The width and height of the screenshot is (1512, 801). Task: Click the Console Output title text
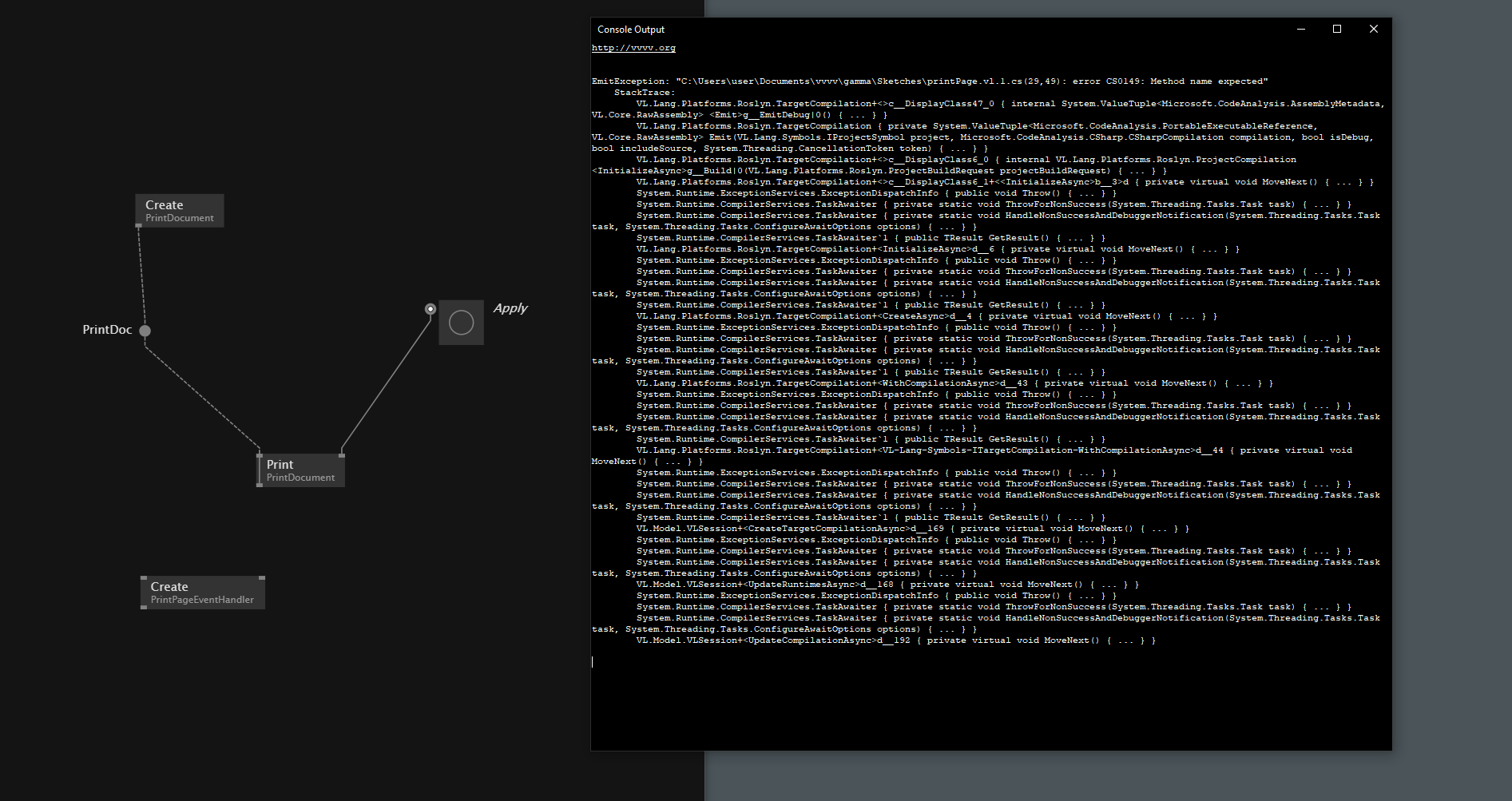click(x=631, y=30)
